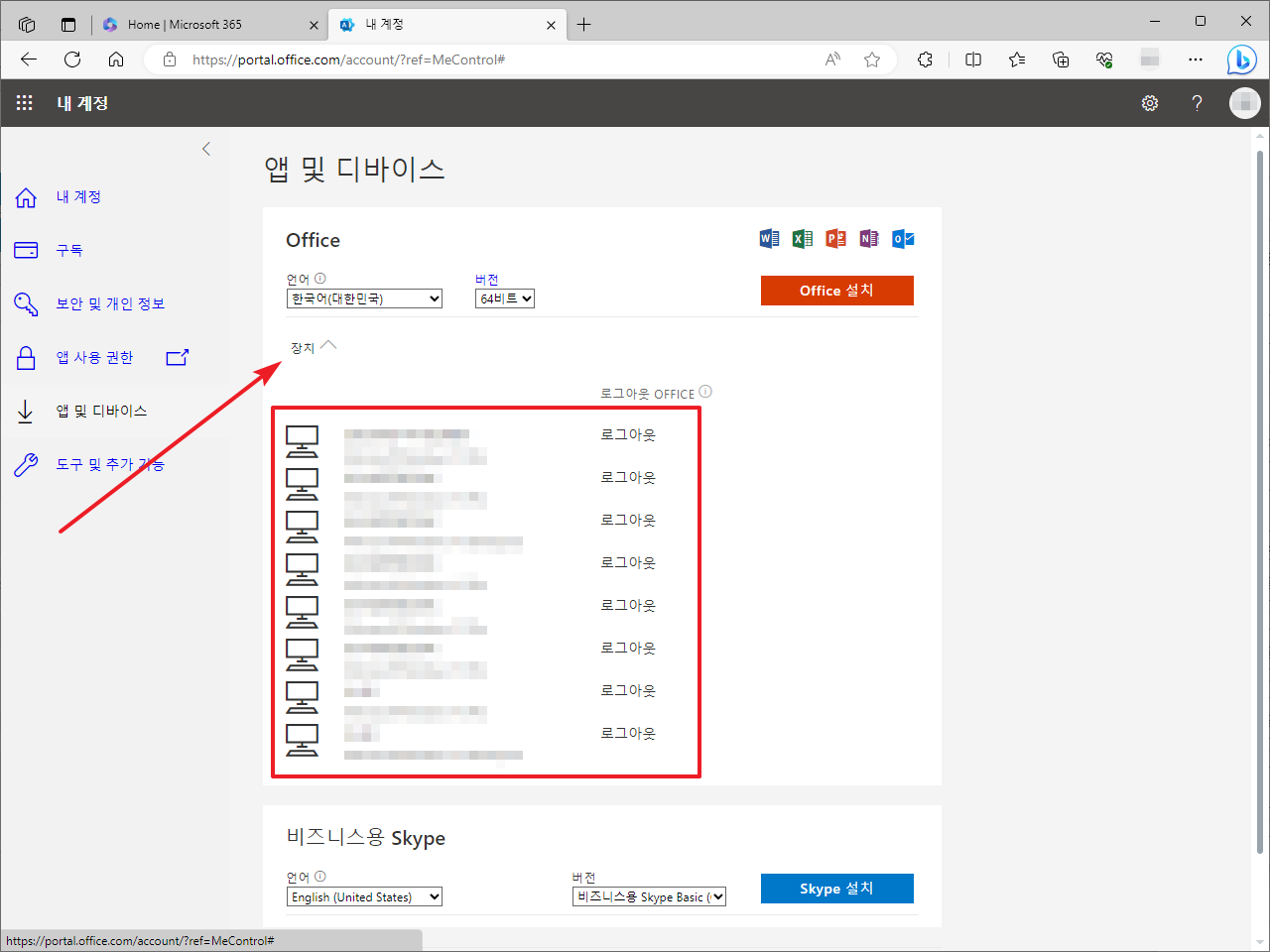The height and width of the screenshot is (952, 1270).
Task: Open browser extensions puzzle icon
Action: [x=926, y=59]
